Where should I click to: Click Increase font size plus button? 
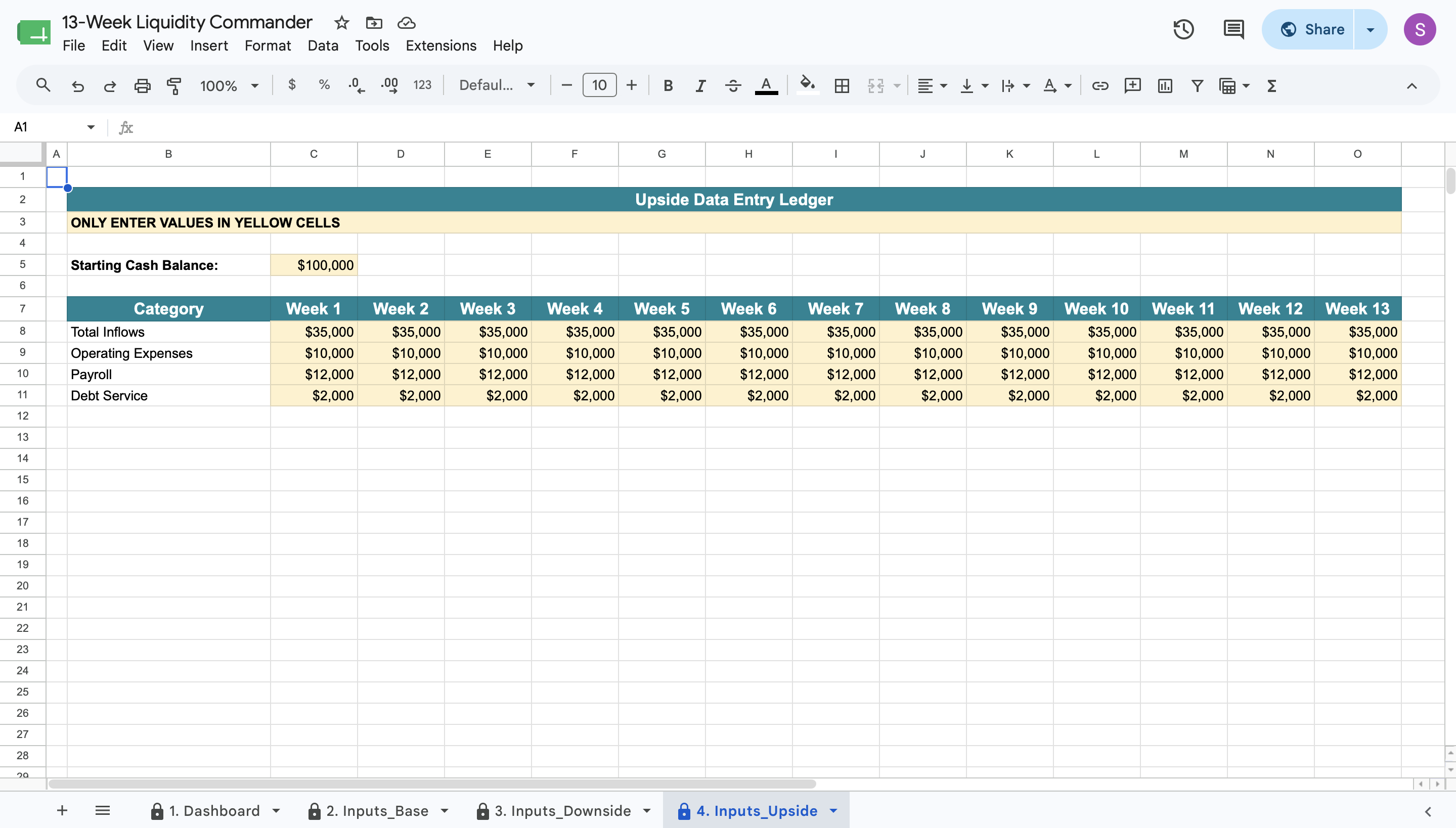631,85
